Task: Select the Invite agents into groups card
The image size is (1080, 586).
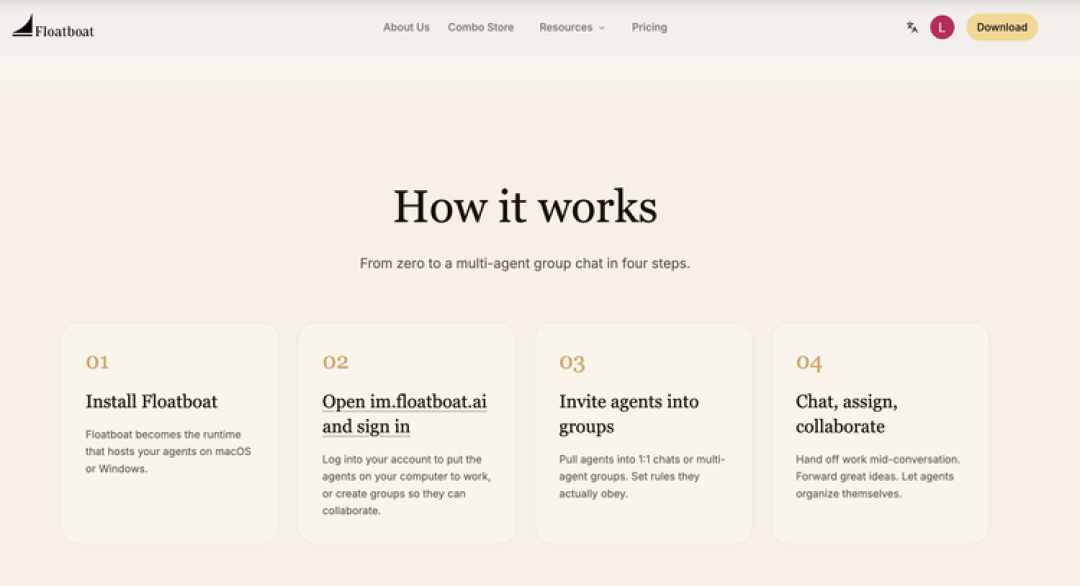Action: (643, 433)
